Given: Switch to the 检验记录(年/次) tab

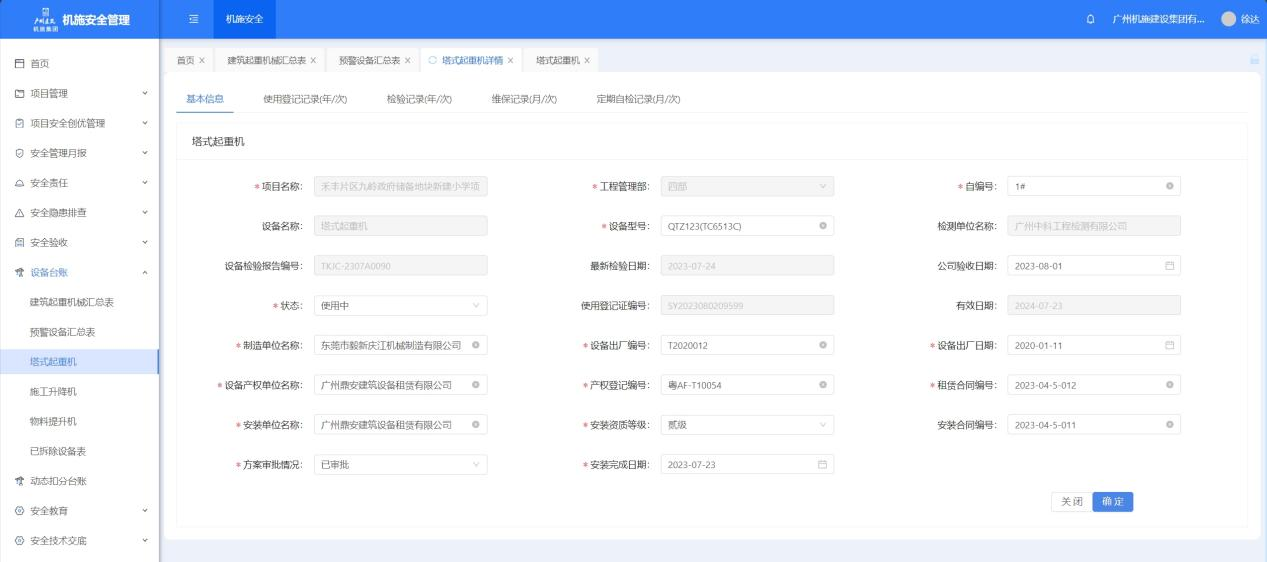Looking at the screenshot, I should [419, 99].
